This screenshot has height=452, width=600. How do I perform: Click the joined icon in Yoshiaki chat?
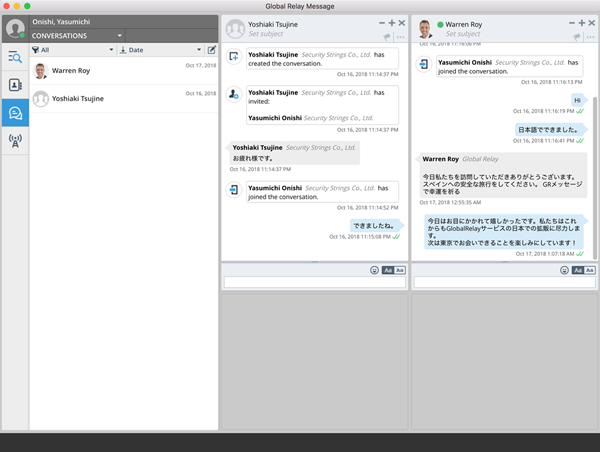[x=234, y=190]
